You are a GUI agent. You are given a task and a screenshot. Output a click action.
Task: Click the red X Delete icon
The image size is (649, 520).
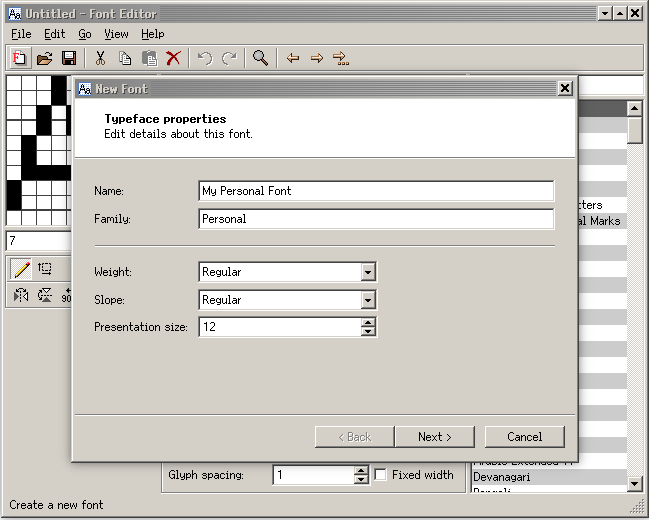coord(174,58)
